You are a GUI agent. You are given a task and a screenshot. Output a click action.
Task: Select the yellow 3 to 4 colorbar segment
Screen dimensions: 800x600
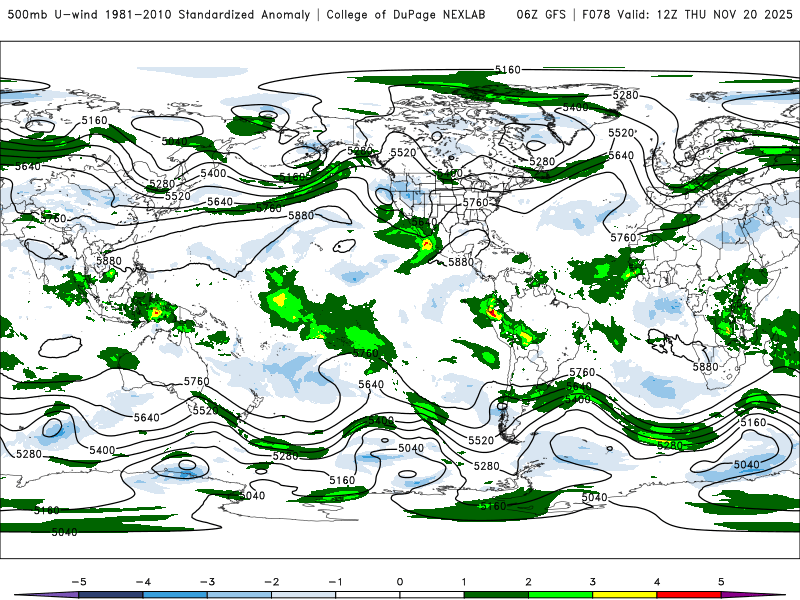point(624,595)
